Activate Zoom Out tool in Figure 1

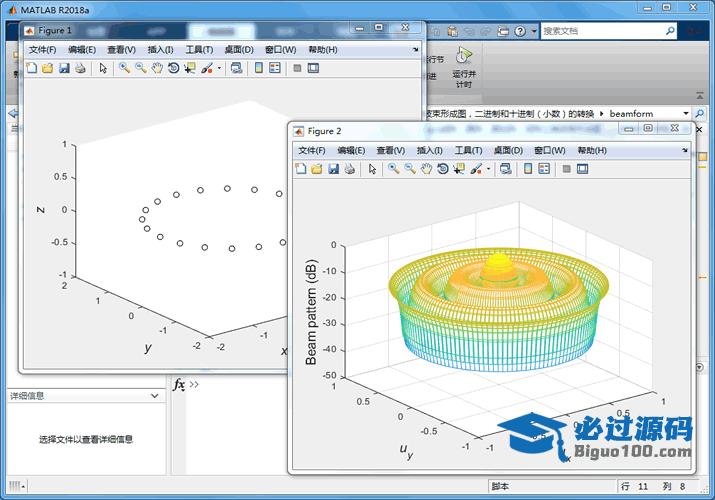(140, 68)
